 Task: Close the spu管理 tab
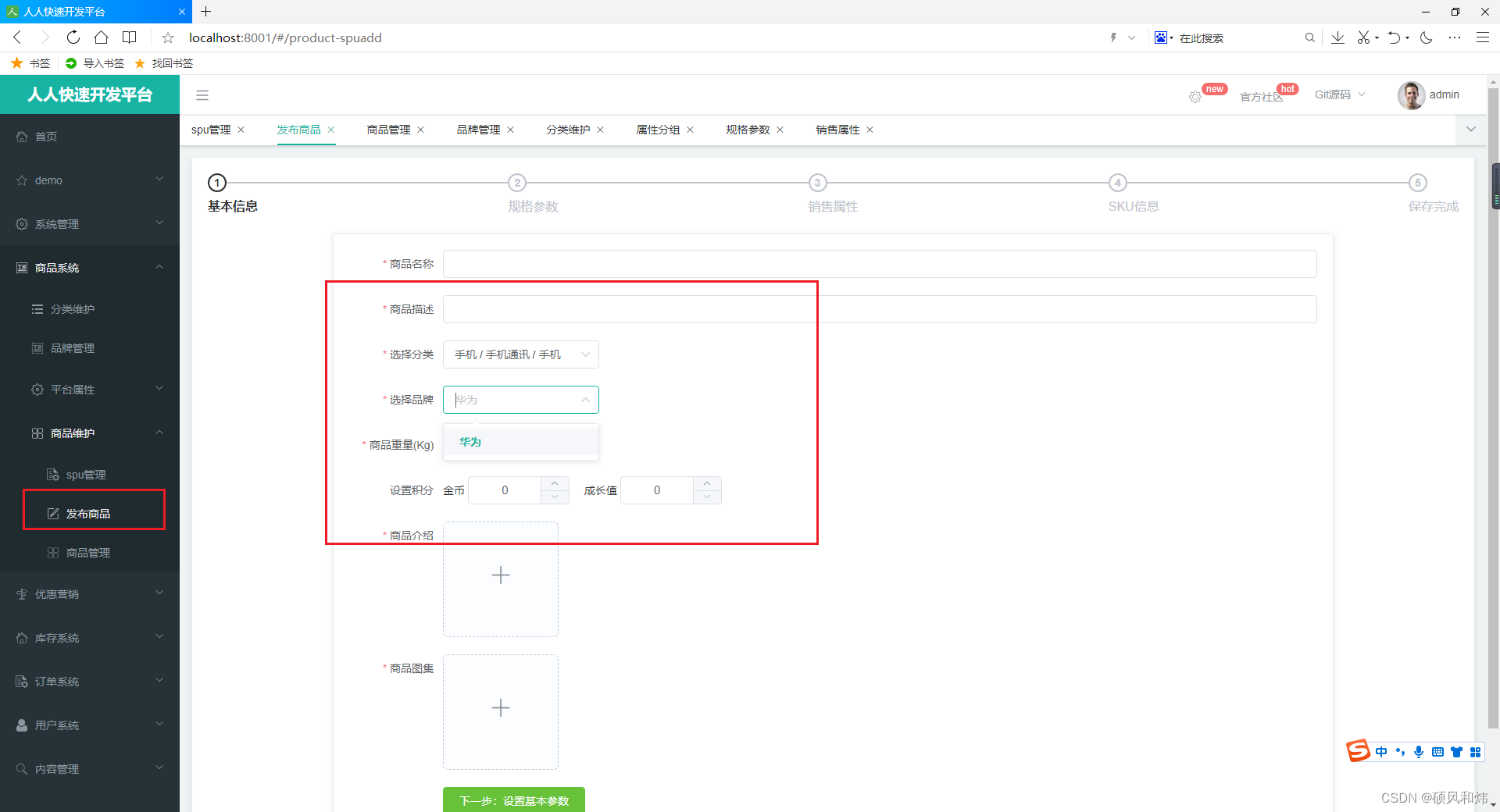click(241, 130)
